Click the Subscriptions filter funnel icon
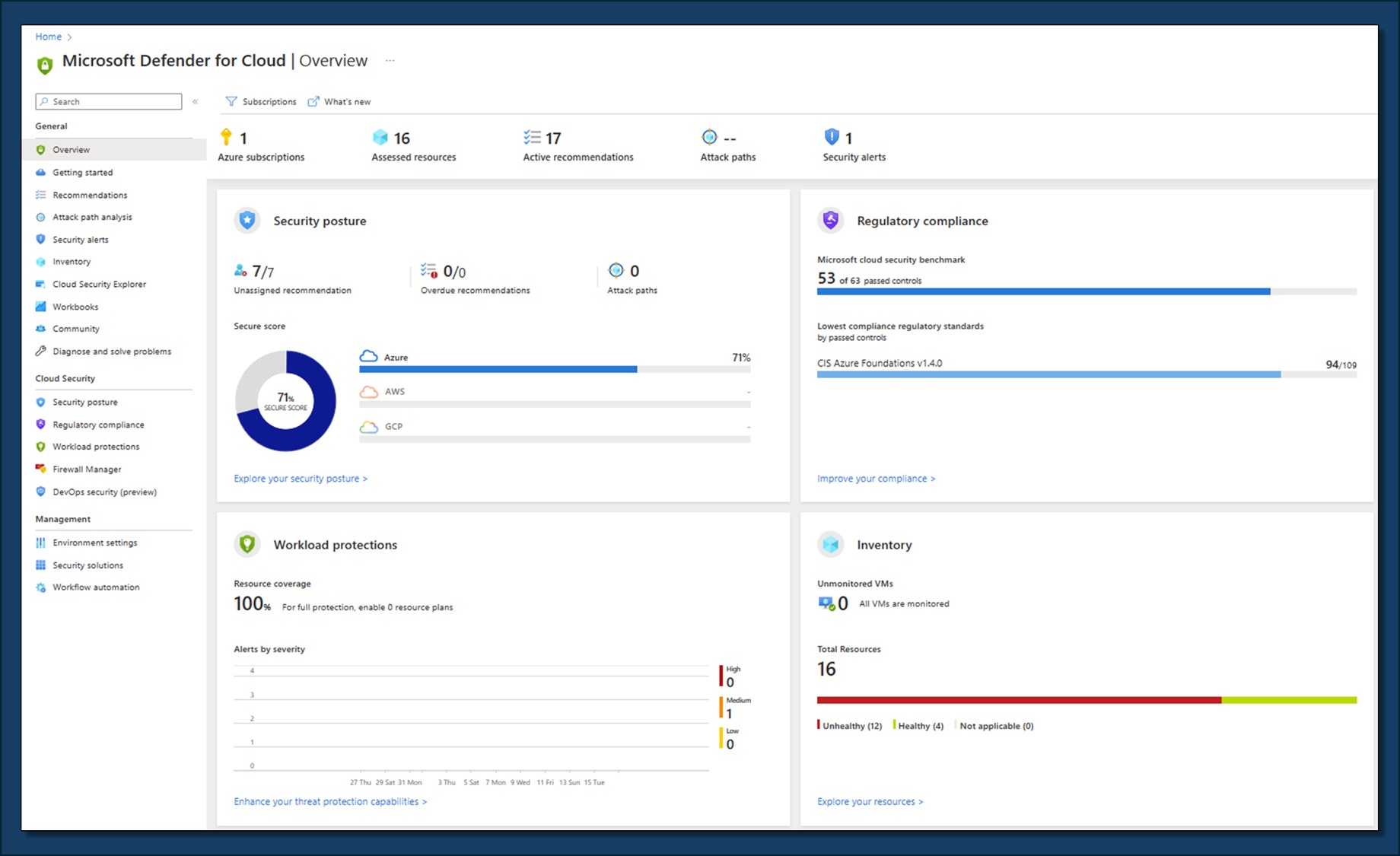Image resolution: width=1400 pixels, height=856 pixels. coord(231,101)
